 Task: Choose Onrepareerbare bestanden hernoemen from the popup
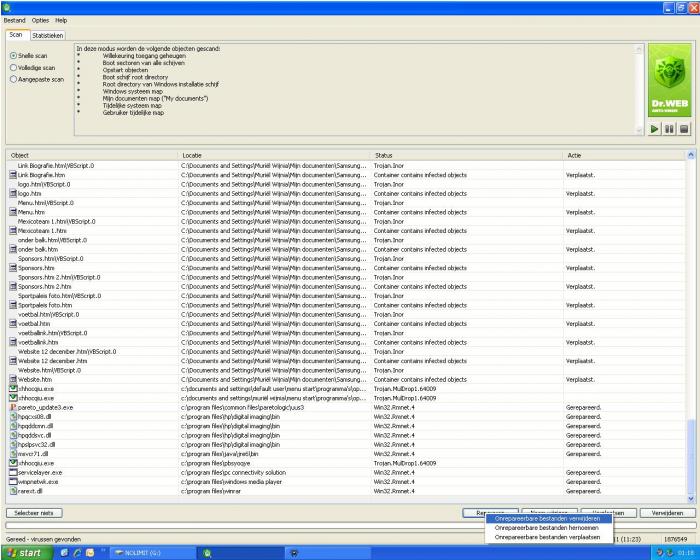click(548, 528)
